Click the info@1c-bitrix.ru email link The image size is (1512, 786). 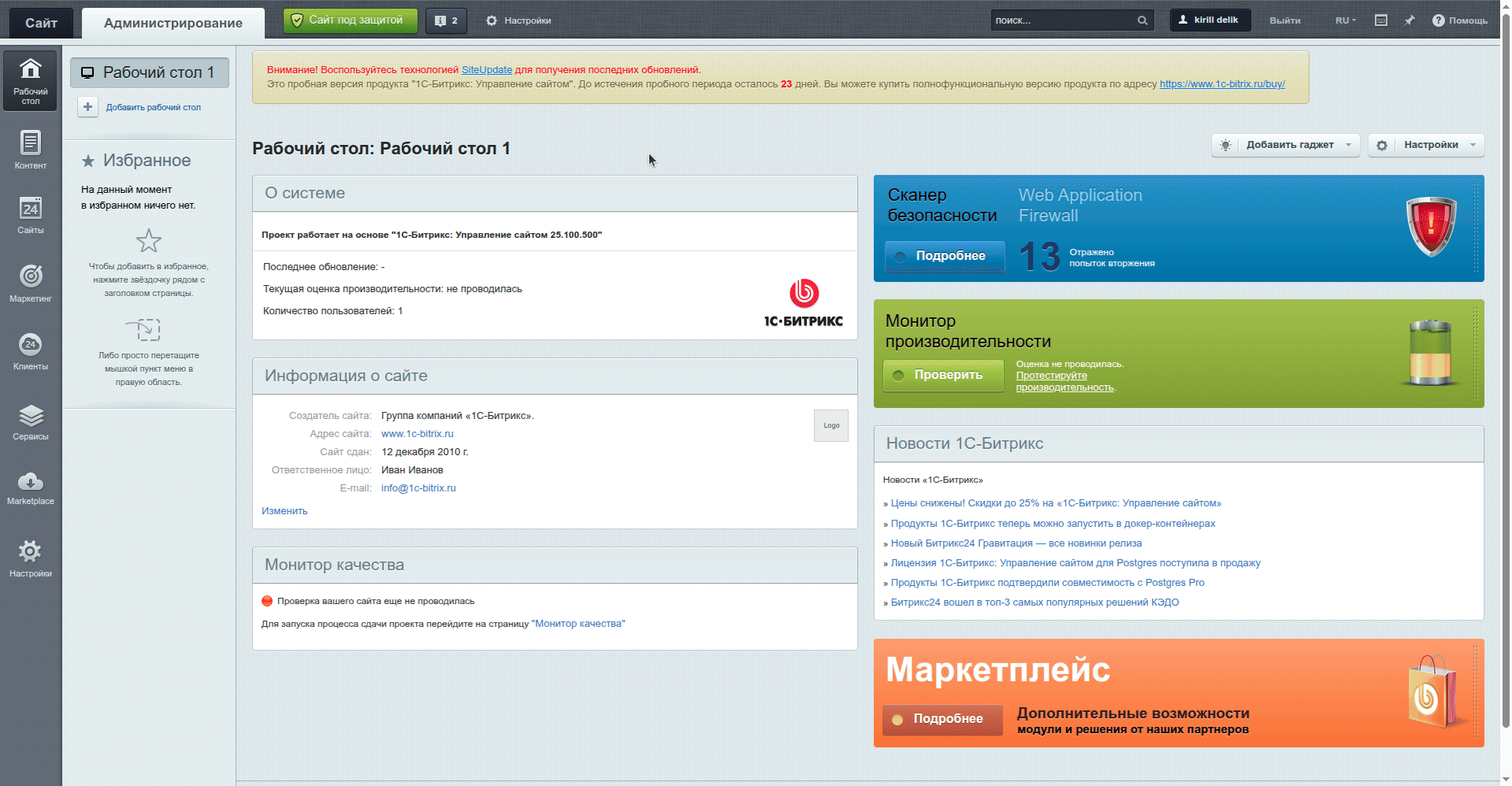click(418, 488)
